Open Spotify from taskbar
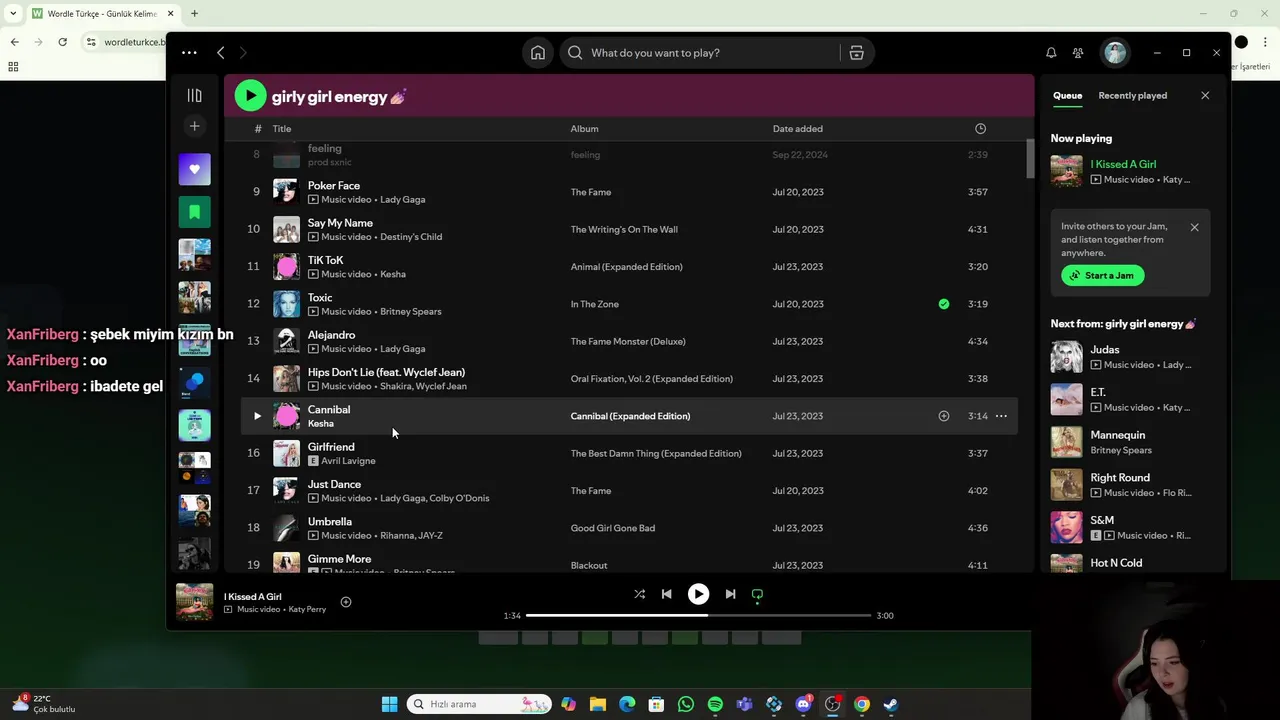The height and width of the screenshot is (720, 1280). (715, 704)
